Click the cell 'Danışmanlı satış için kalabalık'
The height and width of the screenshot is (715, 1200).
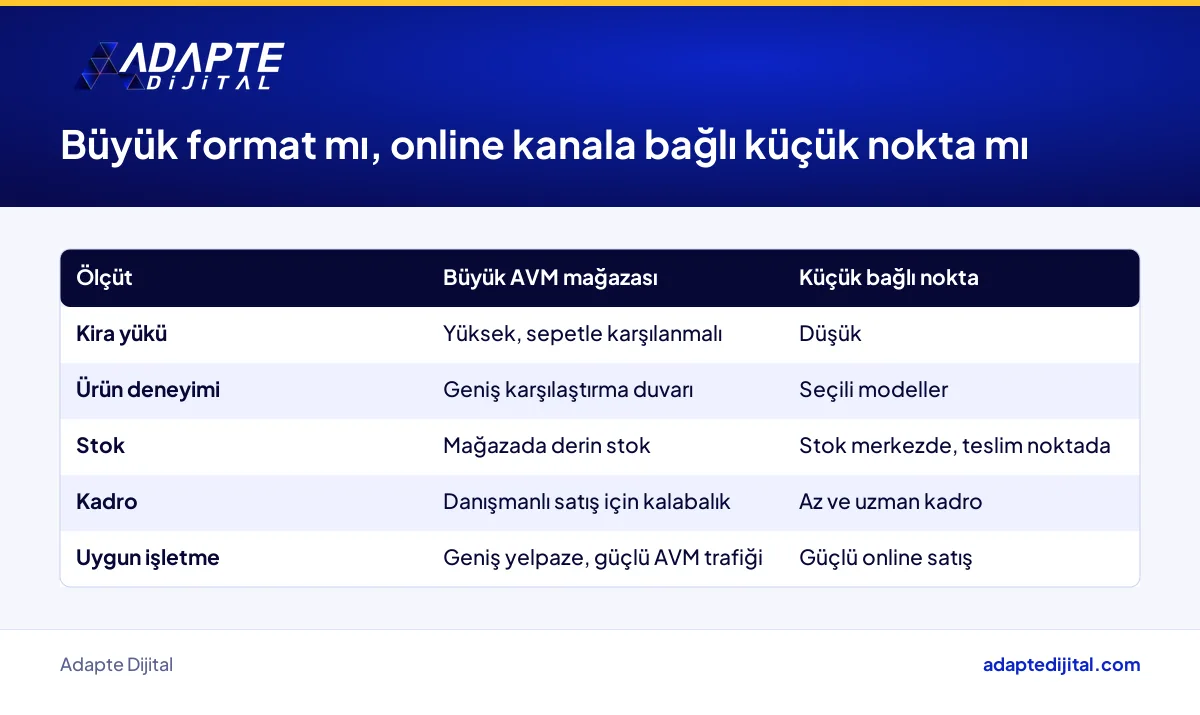point(587,502)
